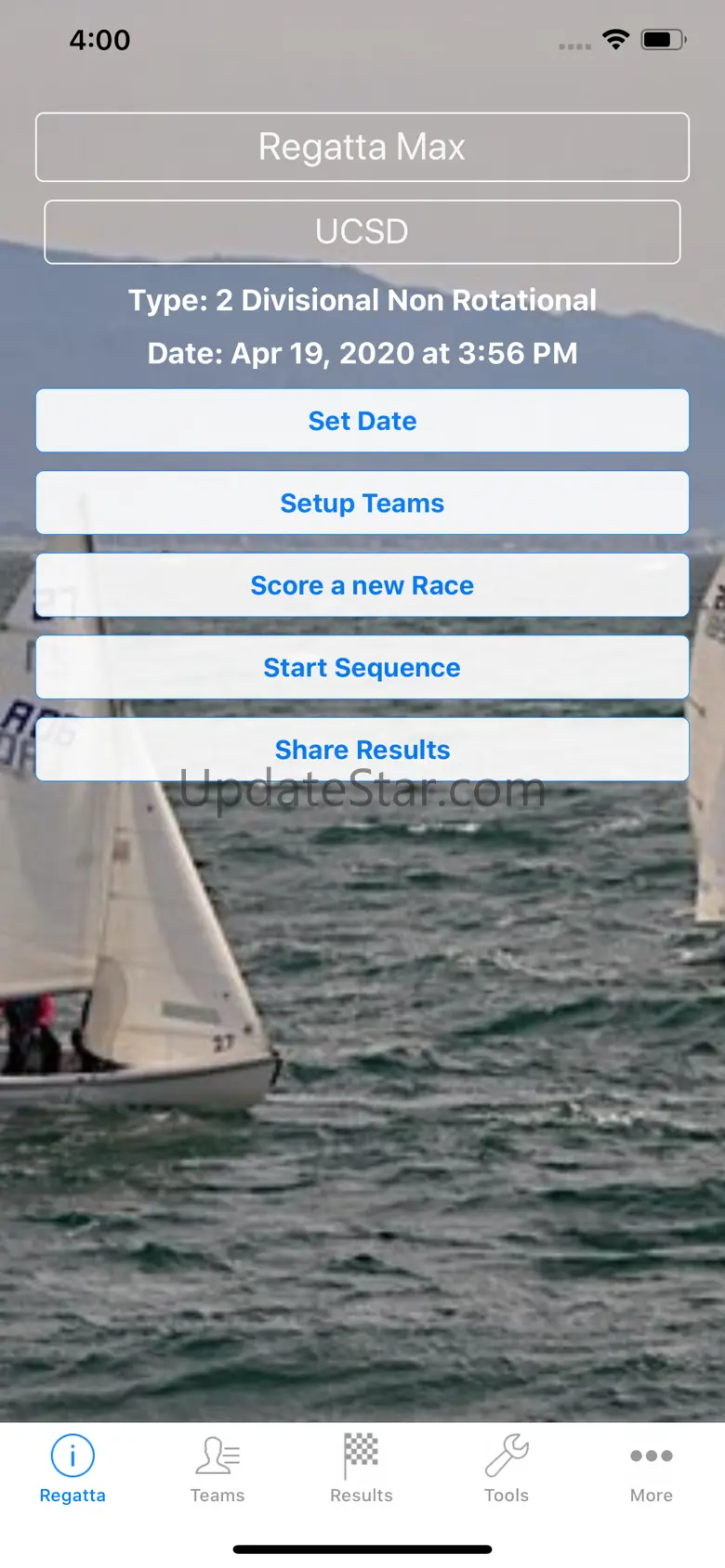
Task: Open the Teams people icon
Action: pos(217,1456)
